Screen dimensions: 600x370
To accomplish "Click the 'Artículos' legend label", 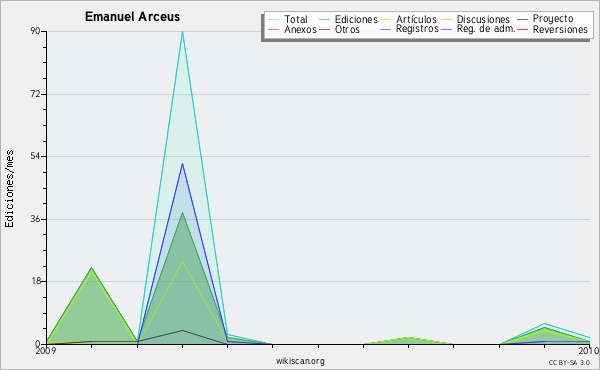I will (x=416, y=19).
